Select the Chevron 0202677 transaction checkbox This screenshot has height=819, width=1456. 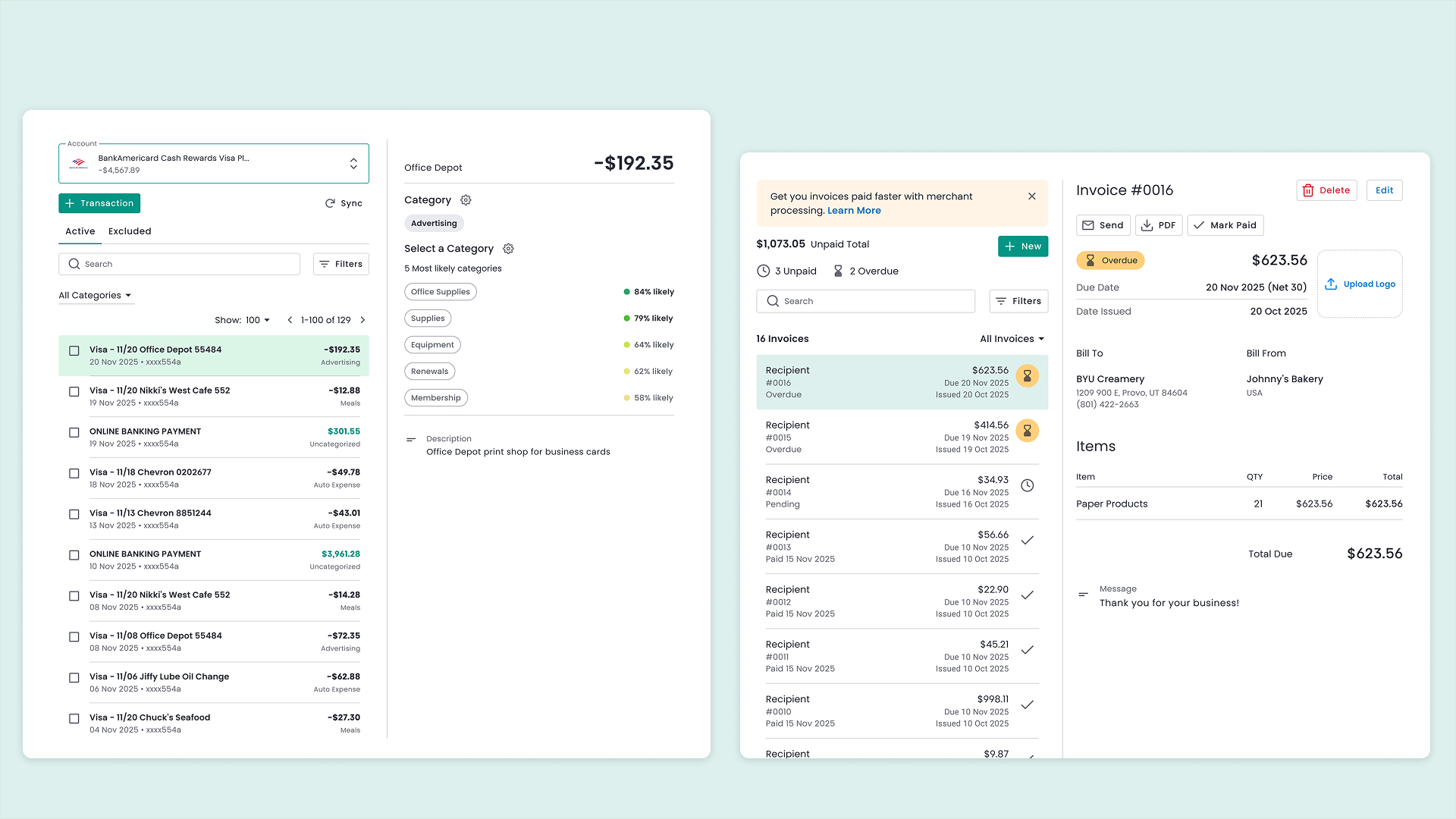(74, 474)
